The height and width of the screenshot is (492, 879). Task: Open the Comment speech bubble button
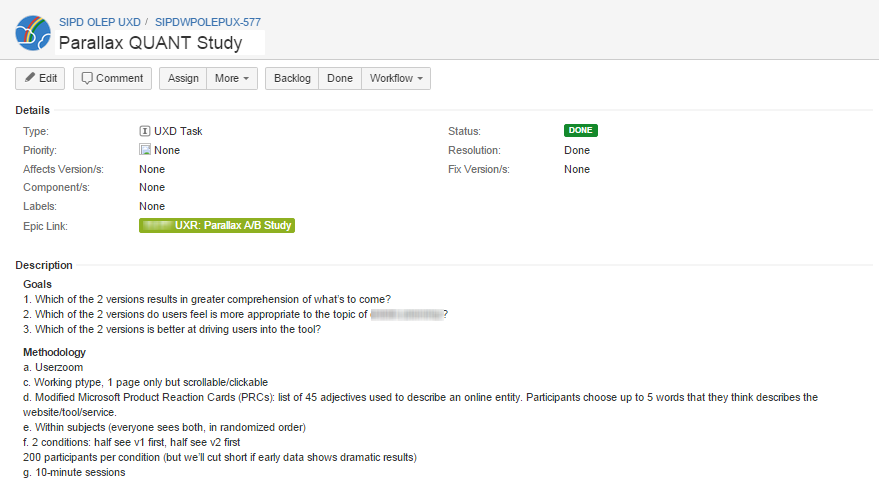click(x=112, y=78)
